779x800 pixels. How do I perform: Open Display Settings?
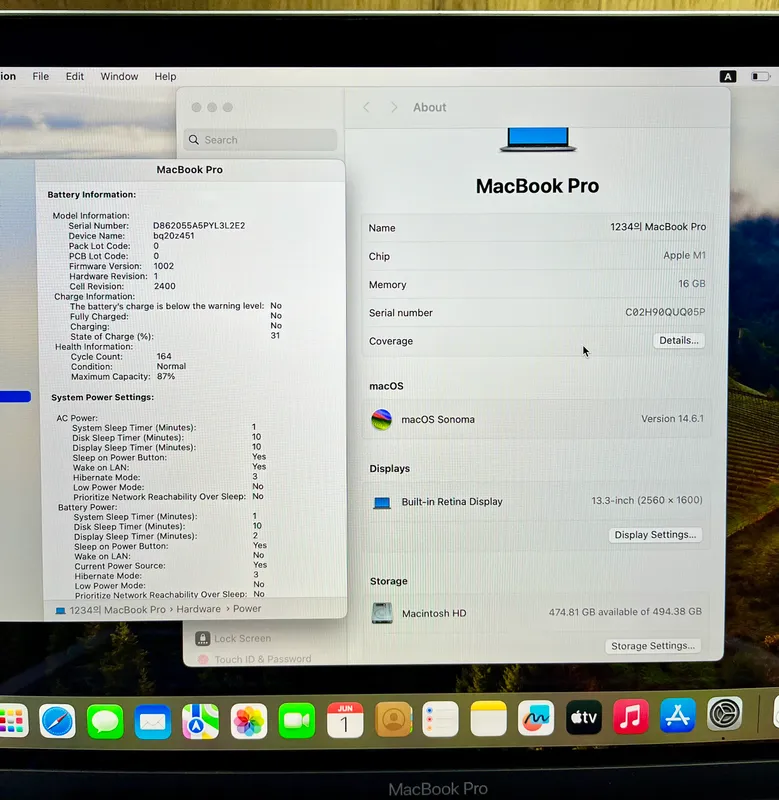[655, 535]
